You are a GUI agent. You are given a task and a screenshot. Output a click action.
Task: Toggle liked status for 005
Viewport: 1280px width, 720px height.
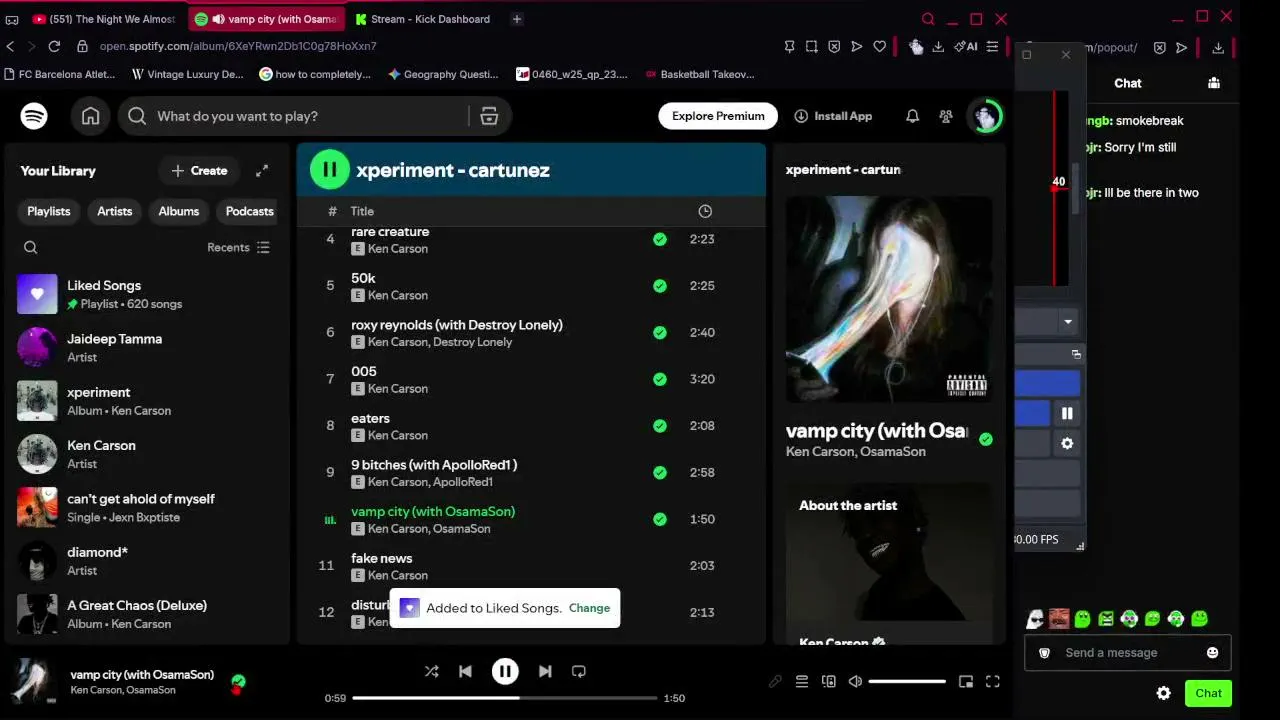click(660, 379)
